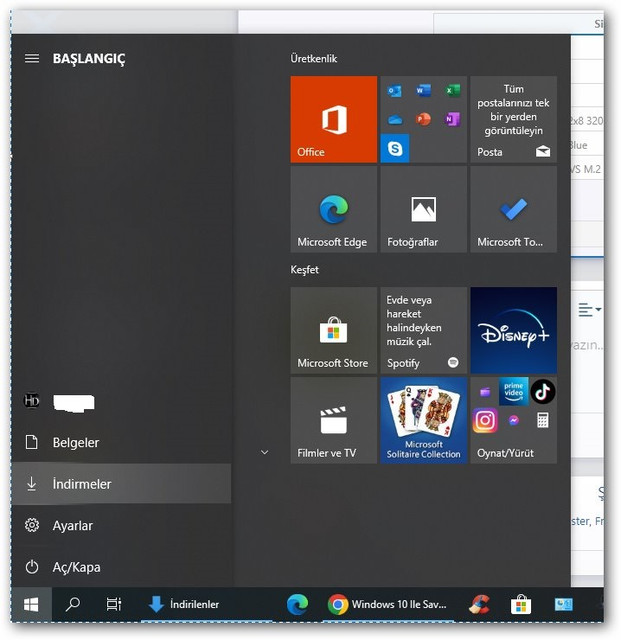Click the BAŞLANGIÇ title text
621x640 pixels.
click(89, 59)
